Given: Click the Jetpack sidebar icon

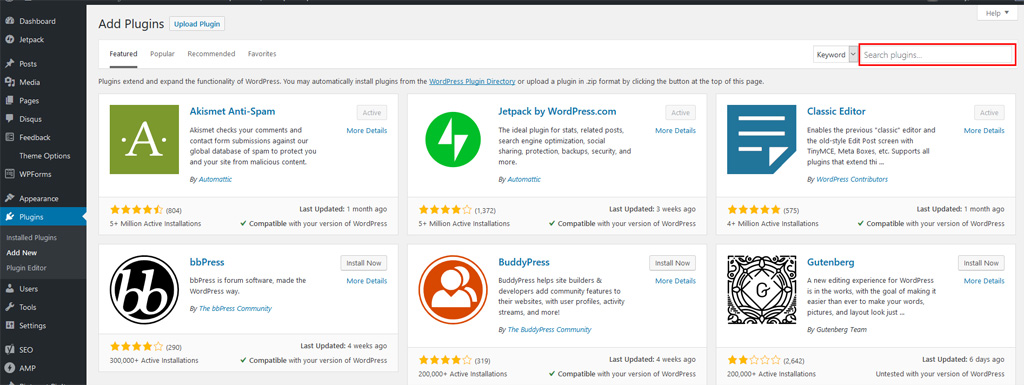Looking at the screenshot, I should click(x=10, y=39).
